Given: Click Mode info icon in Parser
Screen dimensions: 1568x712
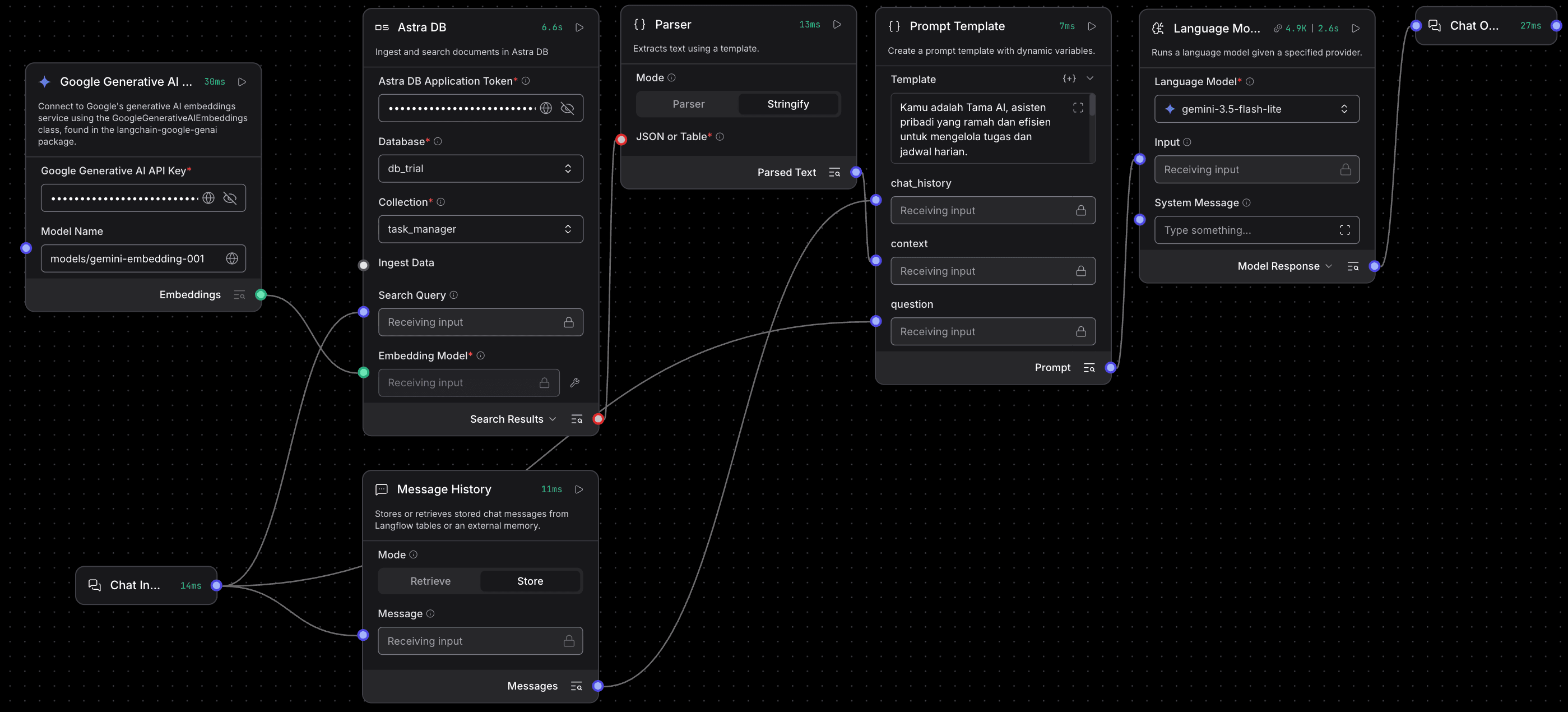Looking at the screenshot, I should (671, 78).
